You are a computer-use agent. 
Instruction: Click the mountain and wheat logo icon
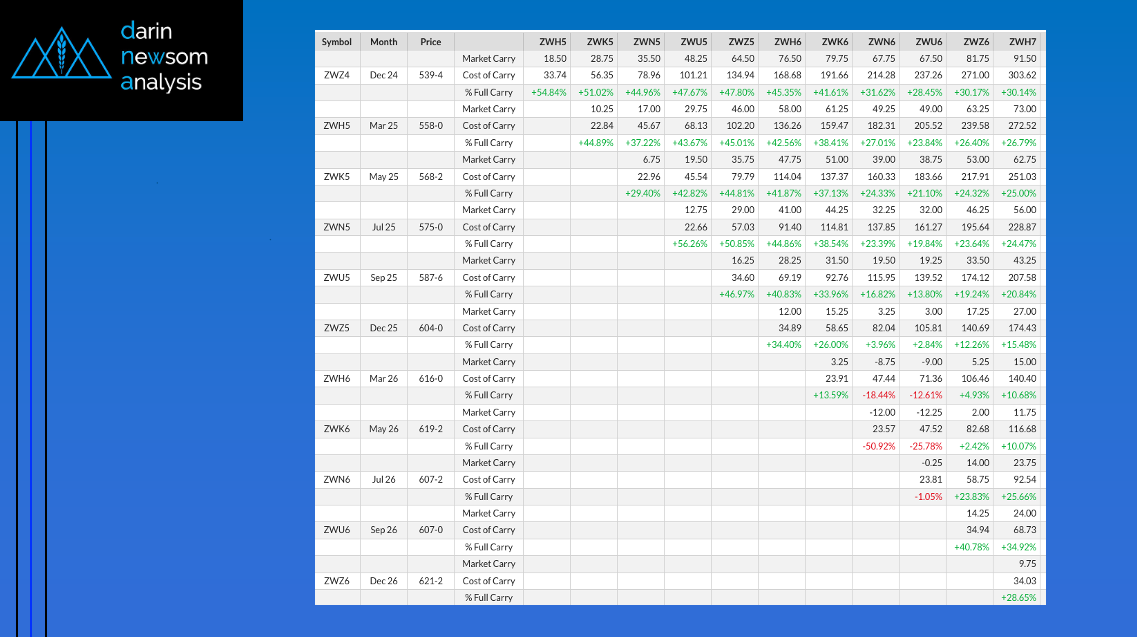pyautogui.click(x=61, y=58)
